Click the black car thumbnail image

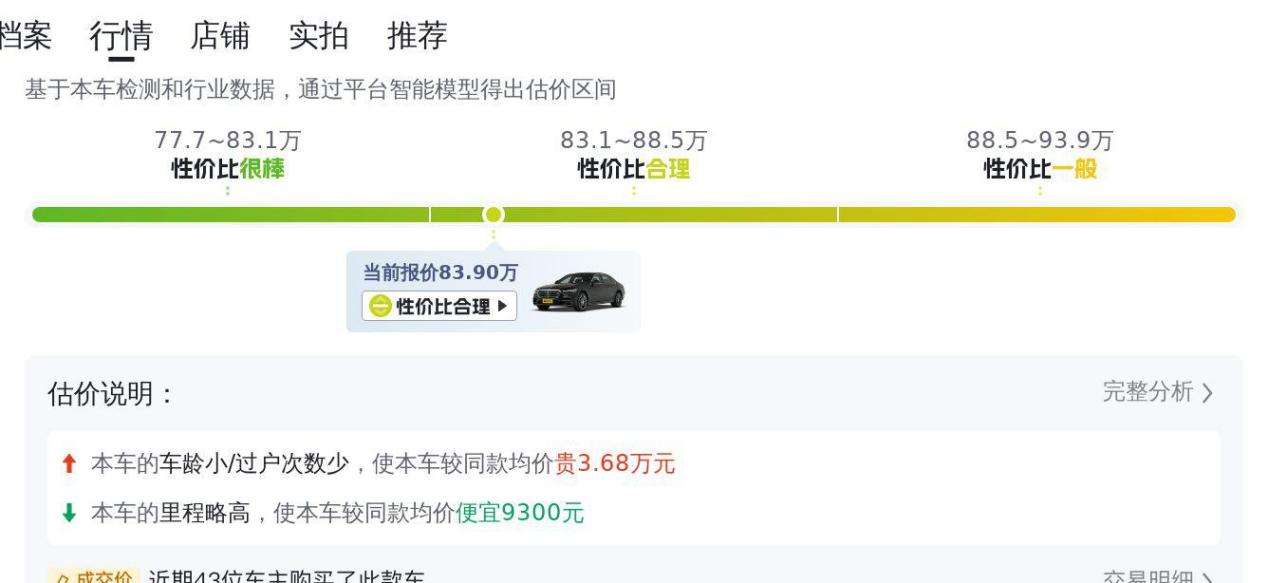578,292
